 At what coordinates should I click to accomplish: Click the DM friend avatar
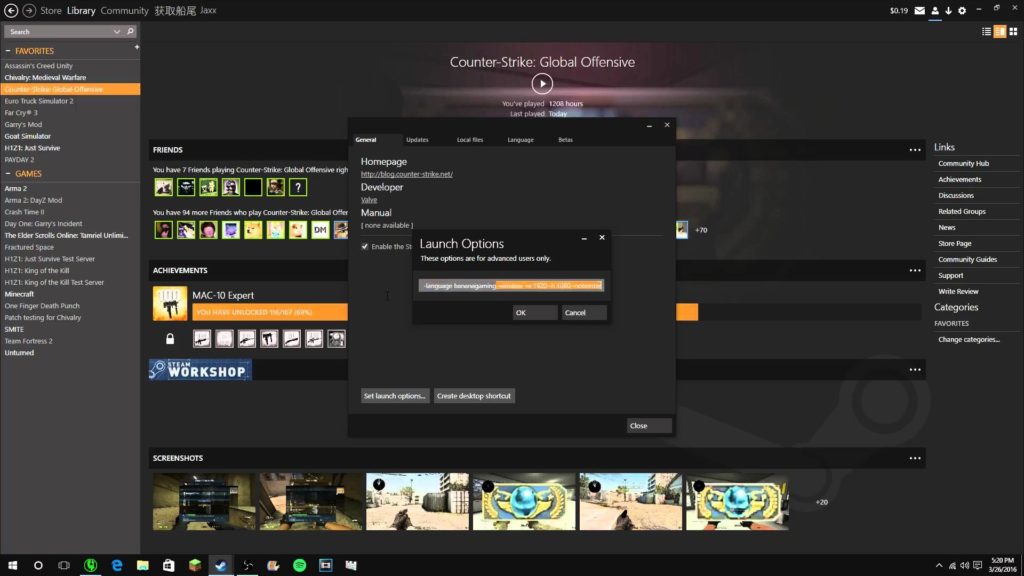point(320,230)
